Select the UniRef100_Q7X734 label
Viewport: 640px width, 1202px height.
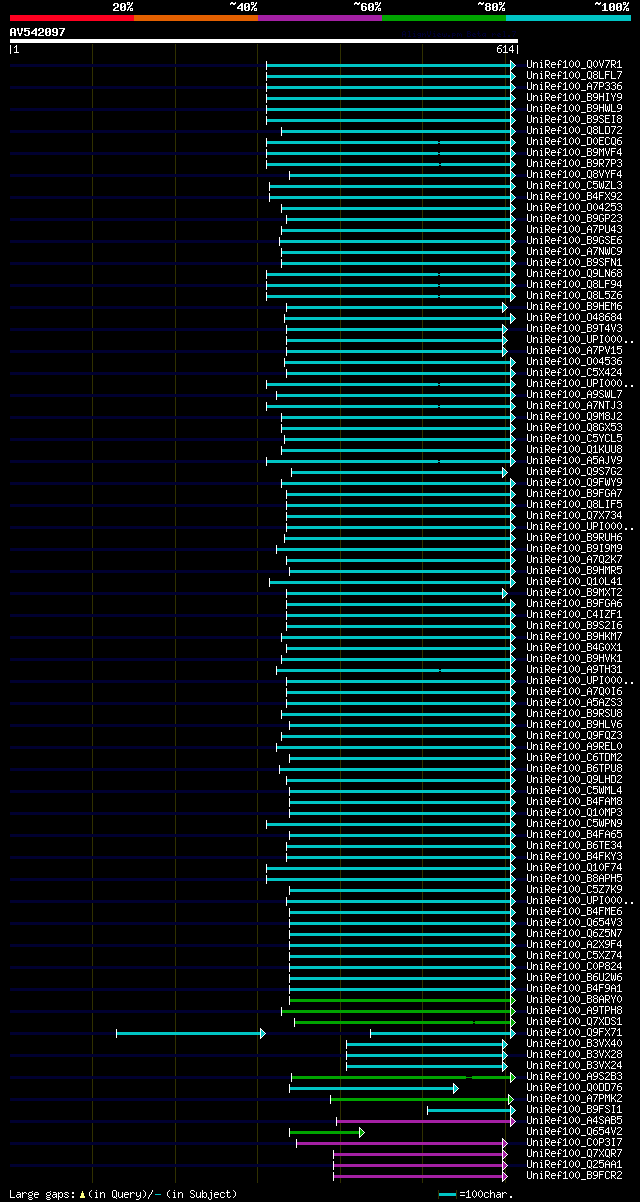click(574, 515)
